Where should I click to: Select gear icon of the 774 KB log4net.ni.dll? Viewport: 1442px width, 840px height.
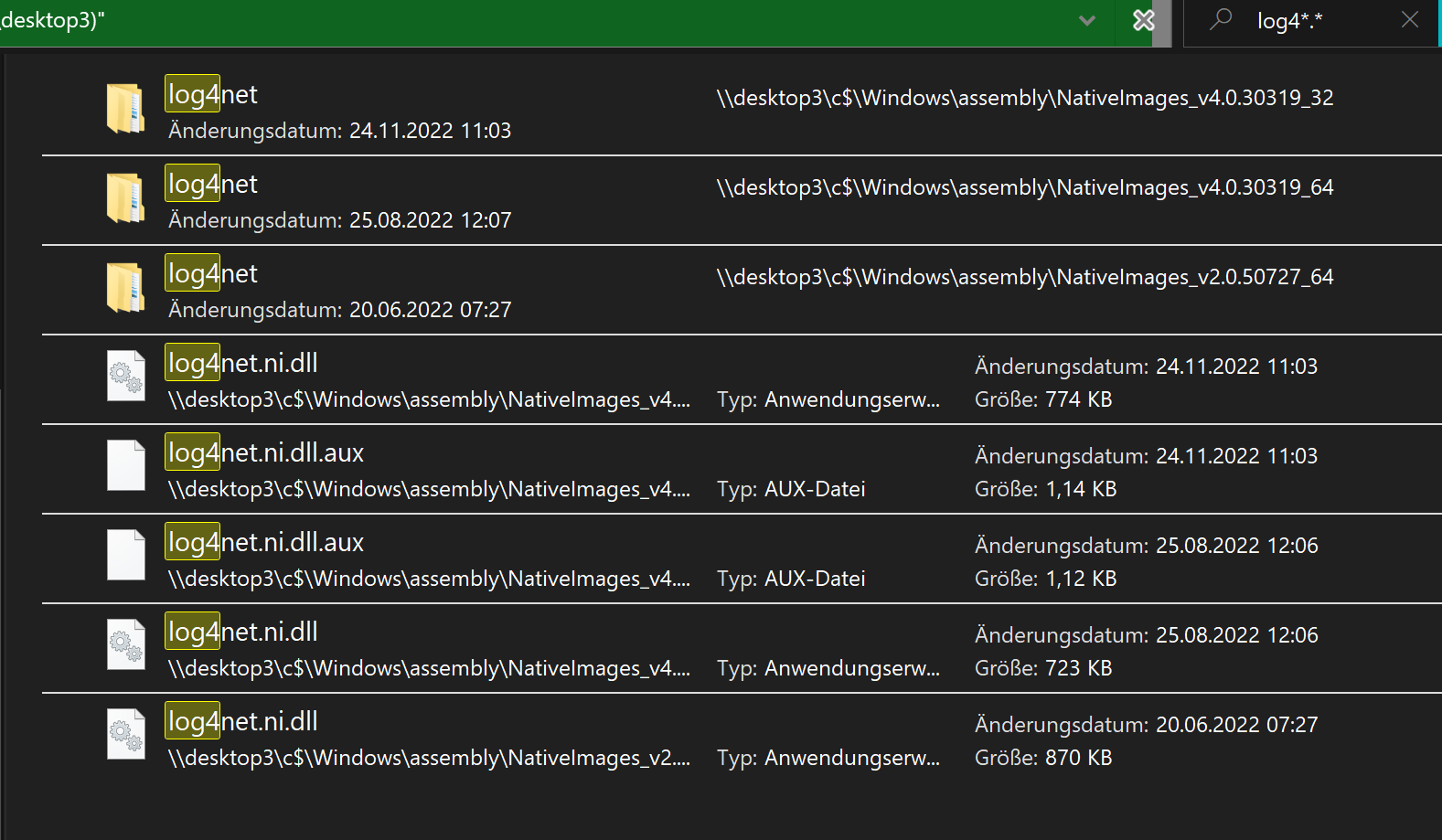pos(125,376)
